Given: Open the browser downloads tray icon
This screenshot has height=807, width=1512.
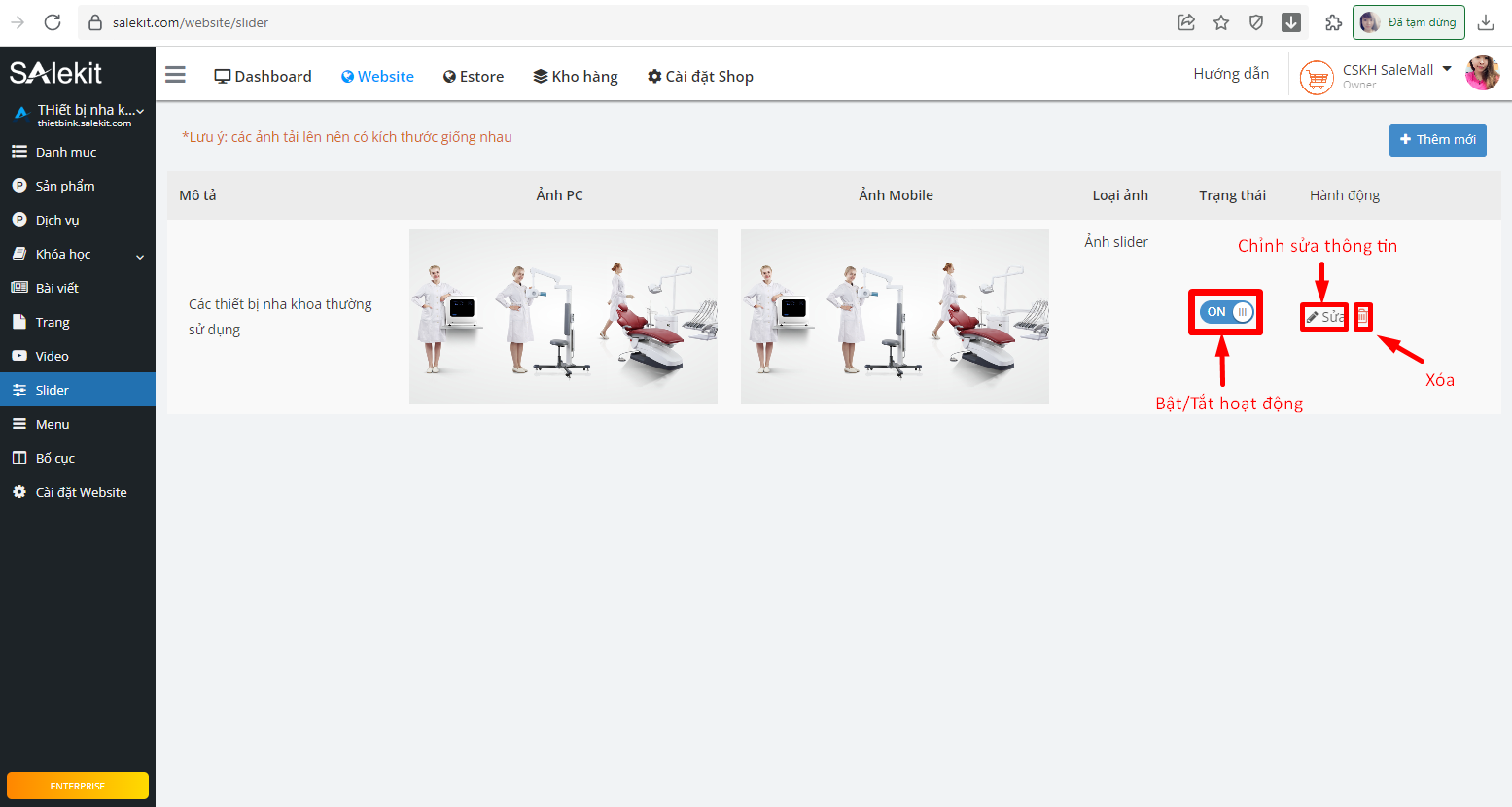Looking at the screenshot, I should [x=1486, y=22].
